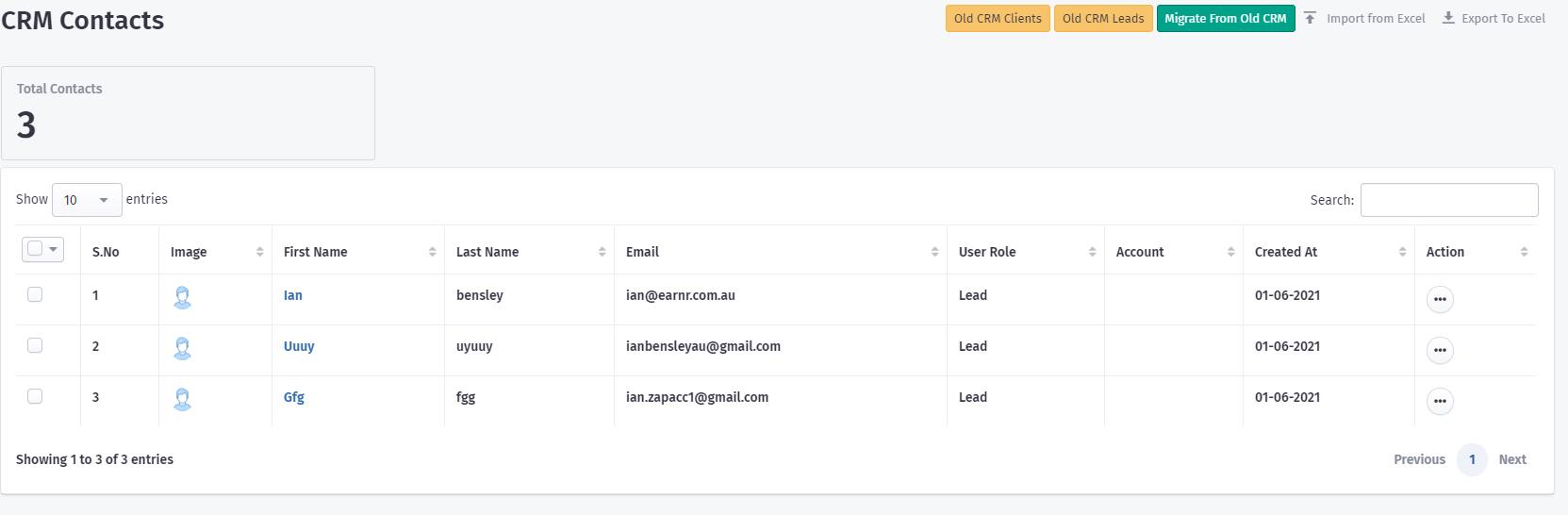Click last name bensley cell
Screen dimensions: 1568x515
tap(480, 295)
